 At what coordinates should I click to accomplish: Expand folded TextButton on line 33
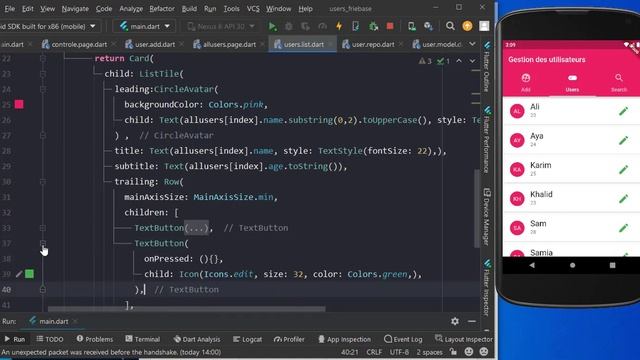[x=43, y=228]
